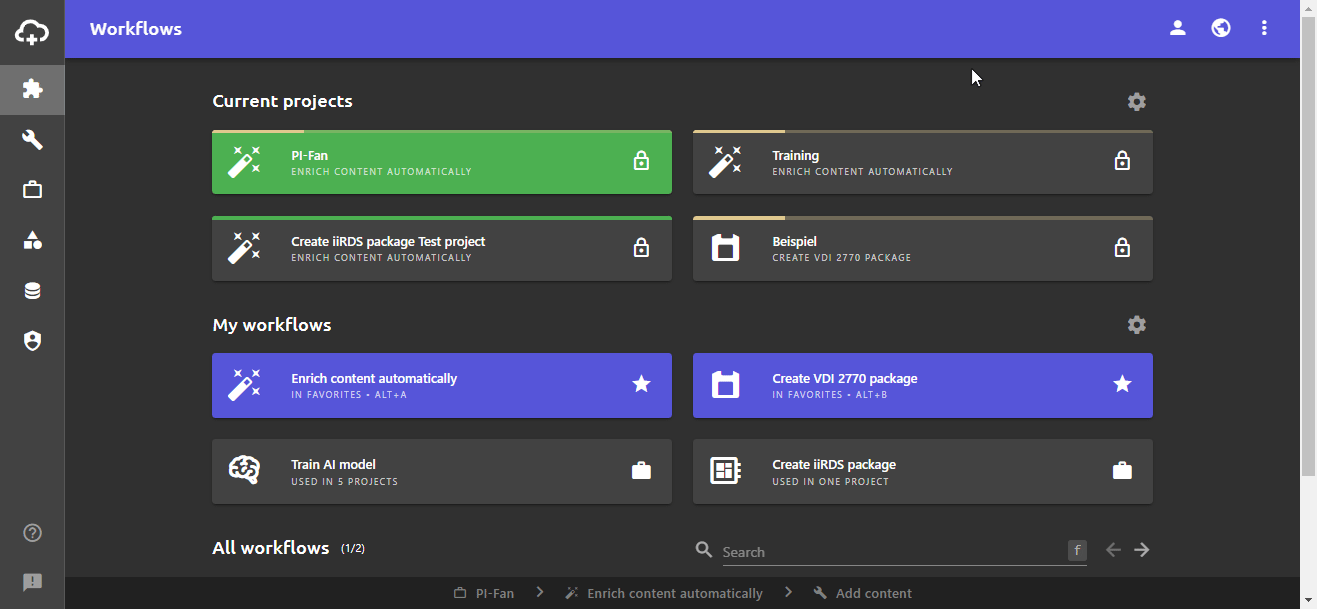Click the cloud logo in the sidebar

click(x=32, y=33)
